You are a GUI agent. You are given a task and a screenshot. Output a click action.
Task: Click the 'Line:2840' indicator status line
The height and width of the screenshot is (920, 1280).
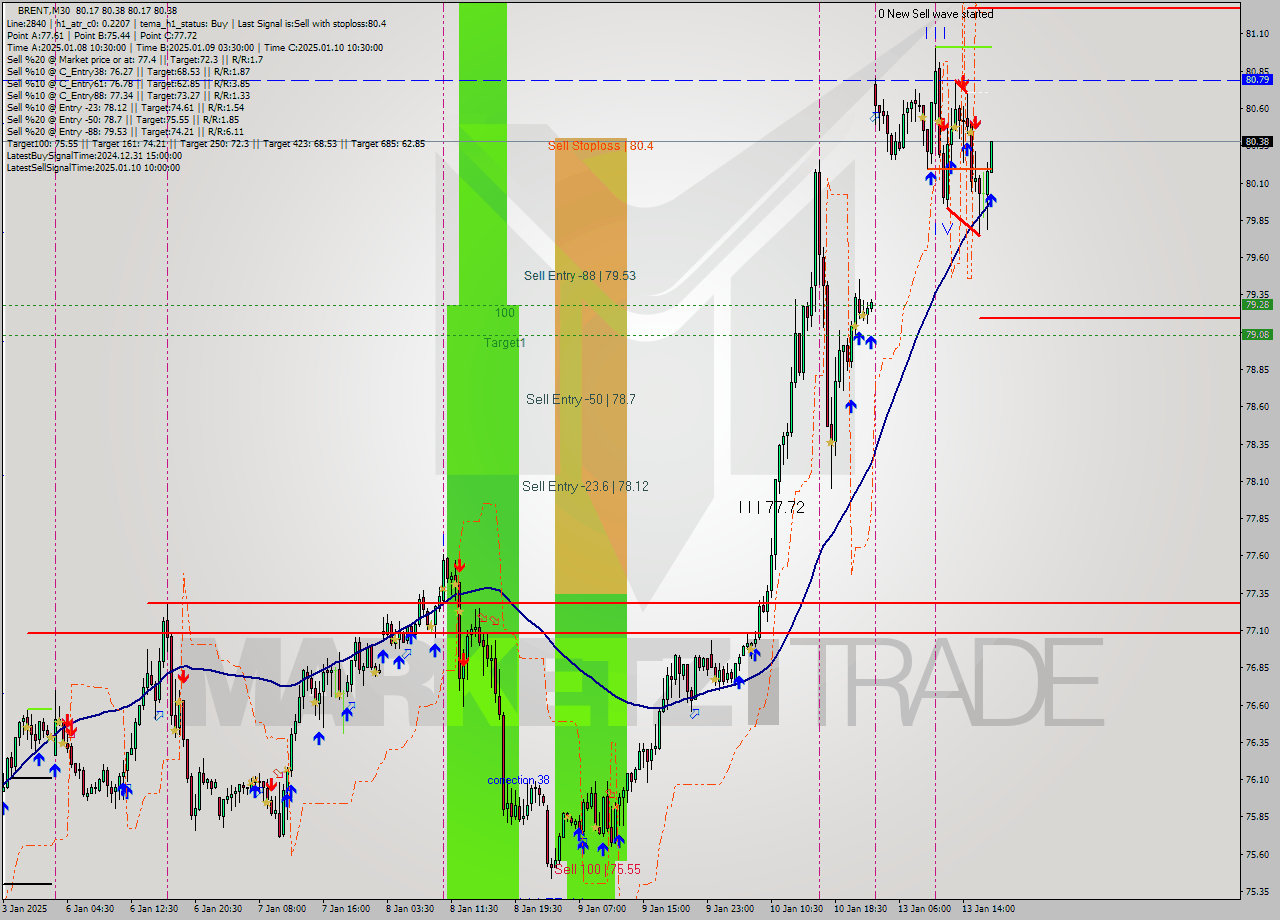pos(196,23)
